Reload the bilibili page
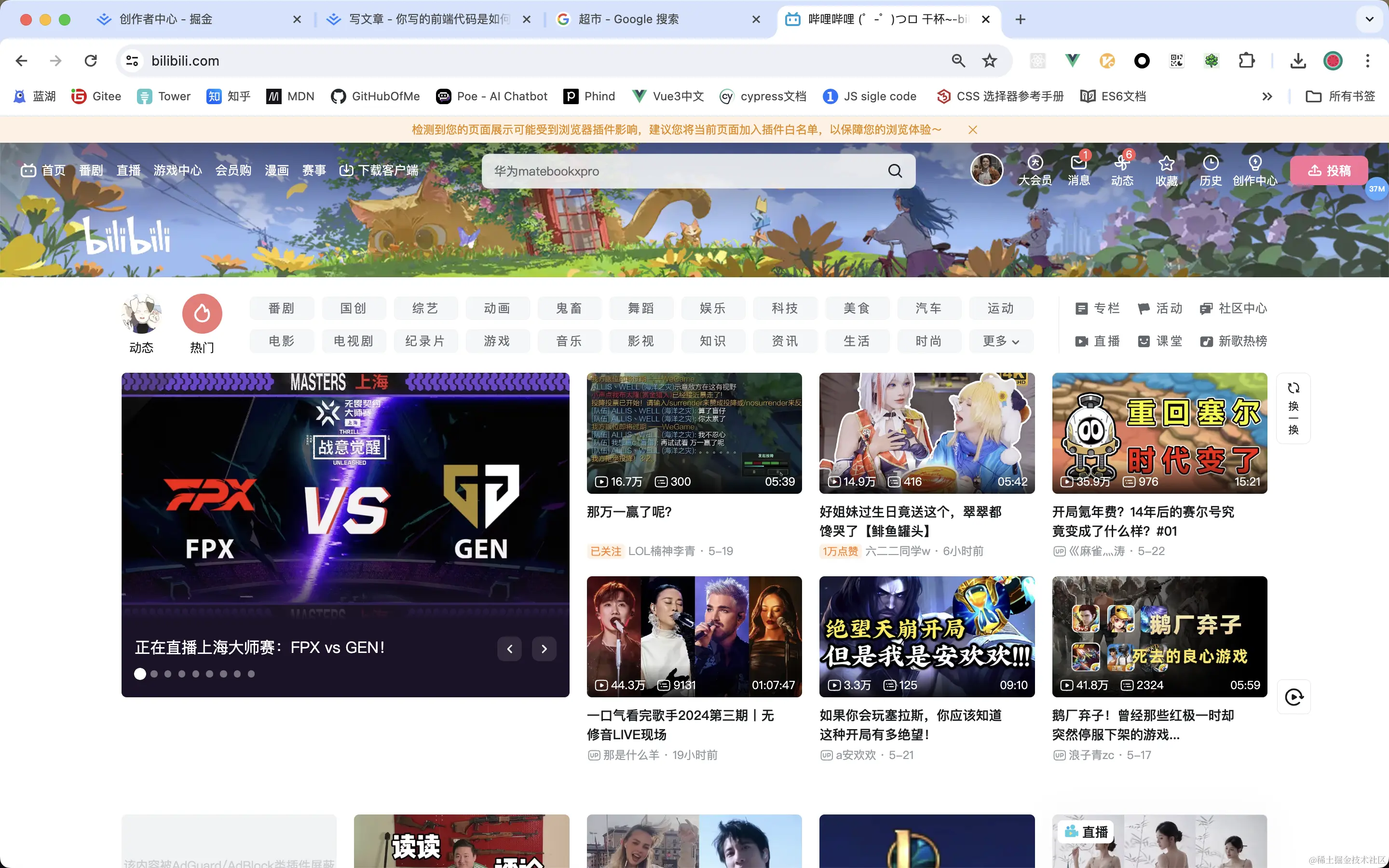This screenshot has width=1389, height=868. pyautogui.click(x=91, y=61)
